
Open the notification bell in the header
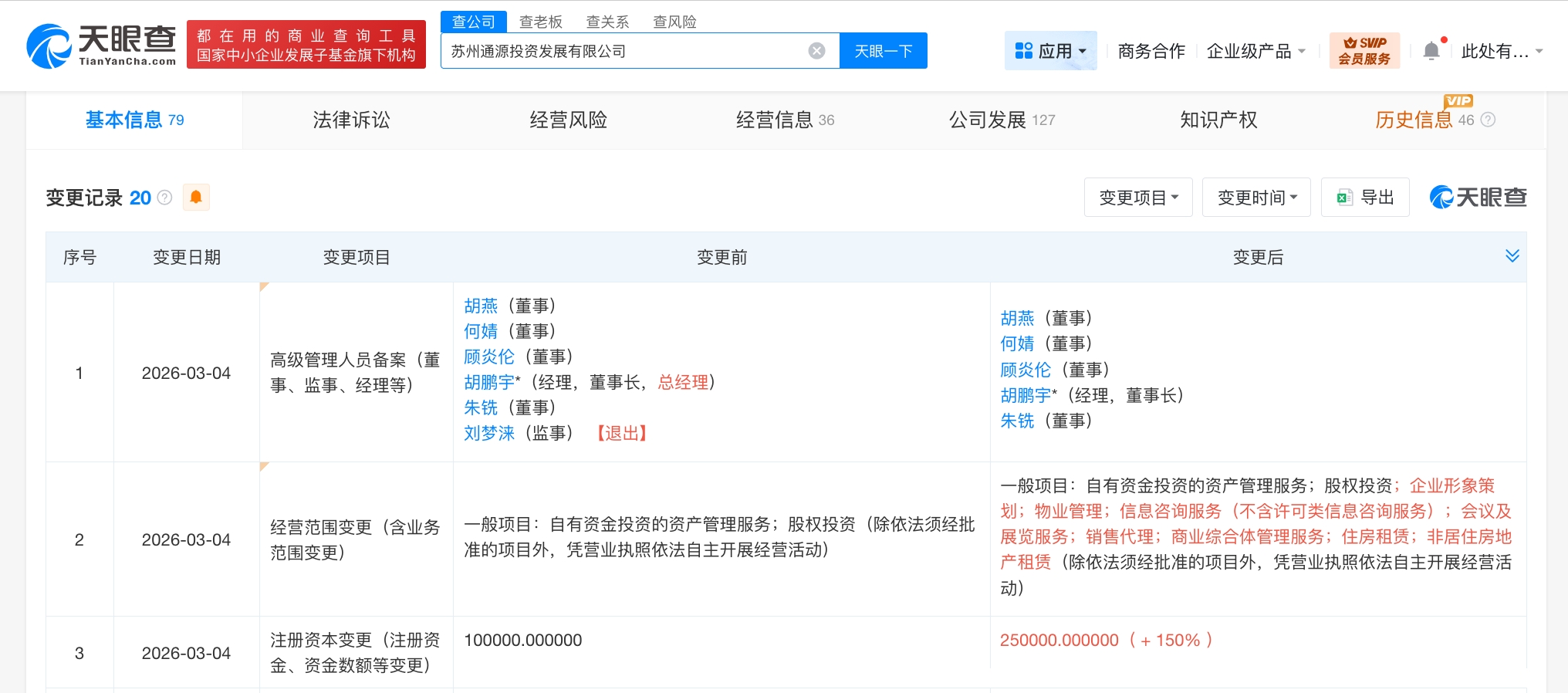pos(1431,51)
